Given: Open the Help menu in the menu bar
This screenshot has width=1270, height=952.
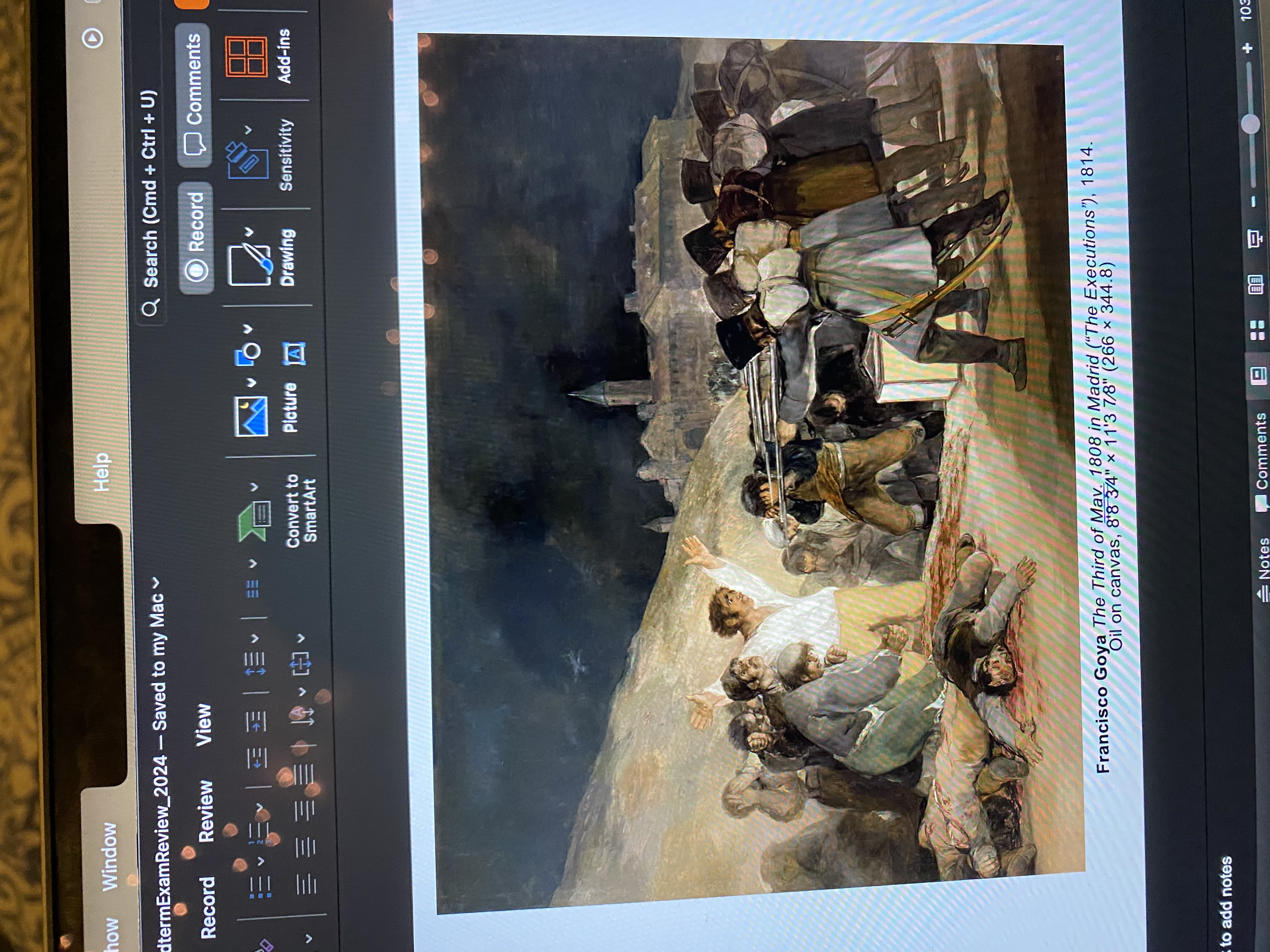Looking at the screenshot, I should 101,472.
